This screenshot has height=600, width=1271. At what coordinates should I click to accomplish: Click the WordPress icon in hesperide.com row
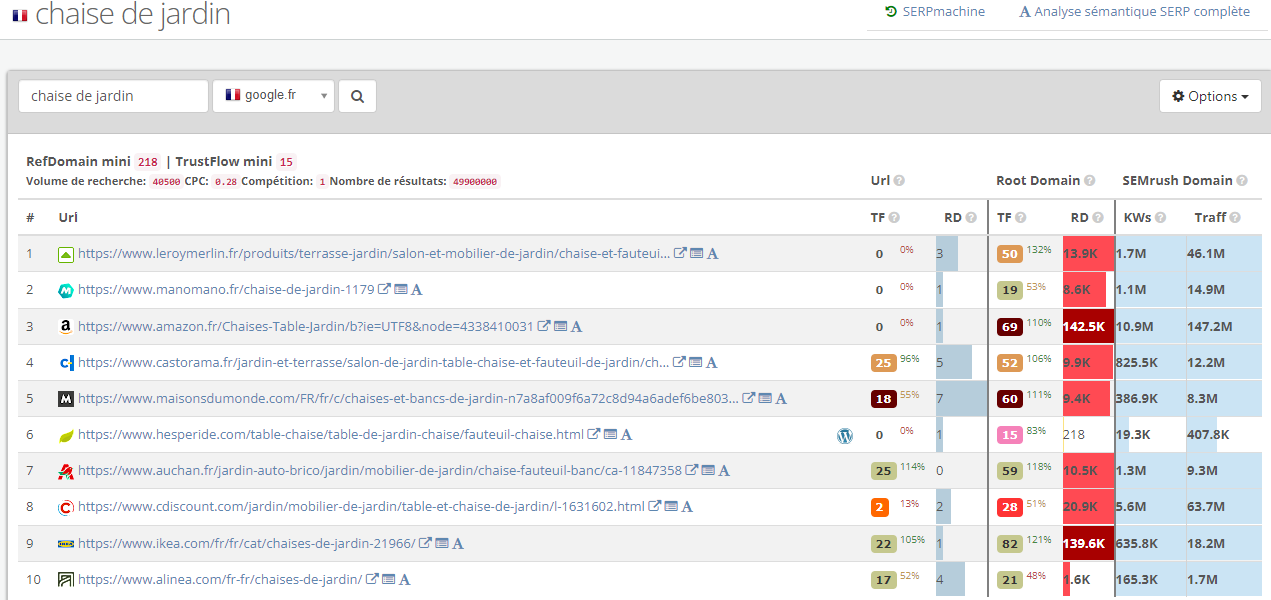click(x=845, y=435)
